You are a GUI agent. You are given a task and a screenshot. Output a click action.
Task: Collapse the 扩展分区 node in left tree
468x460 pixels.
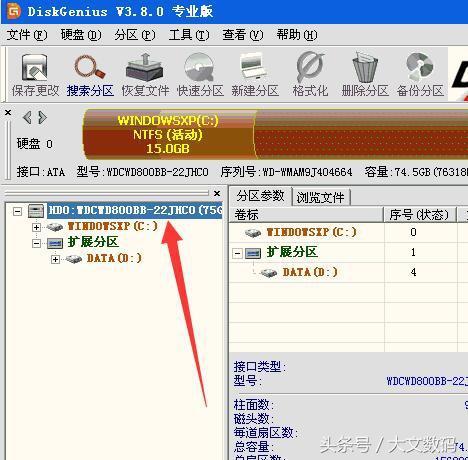coord(36,243)
